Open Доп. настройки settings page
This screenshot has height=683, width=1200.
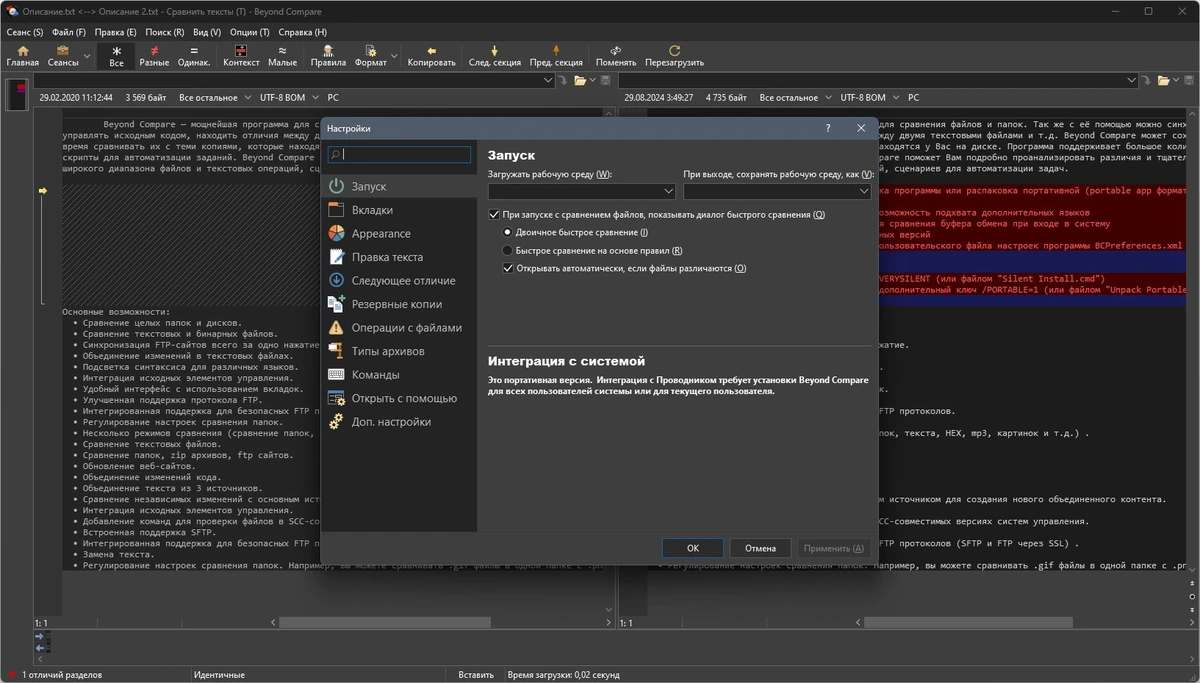(x=400, y=422)
